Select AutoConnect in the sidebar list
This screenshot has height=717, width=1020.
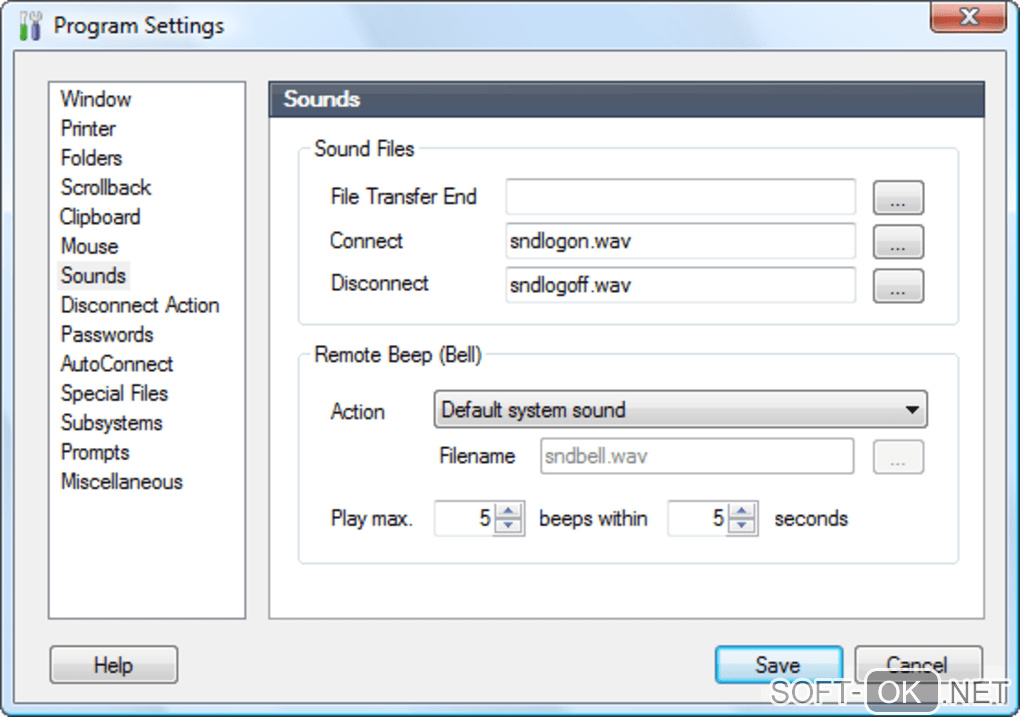pyautogui.click(x=117, y=364)
